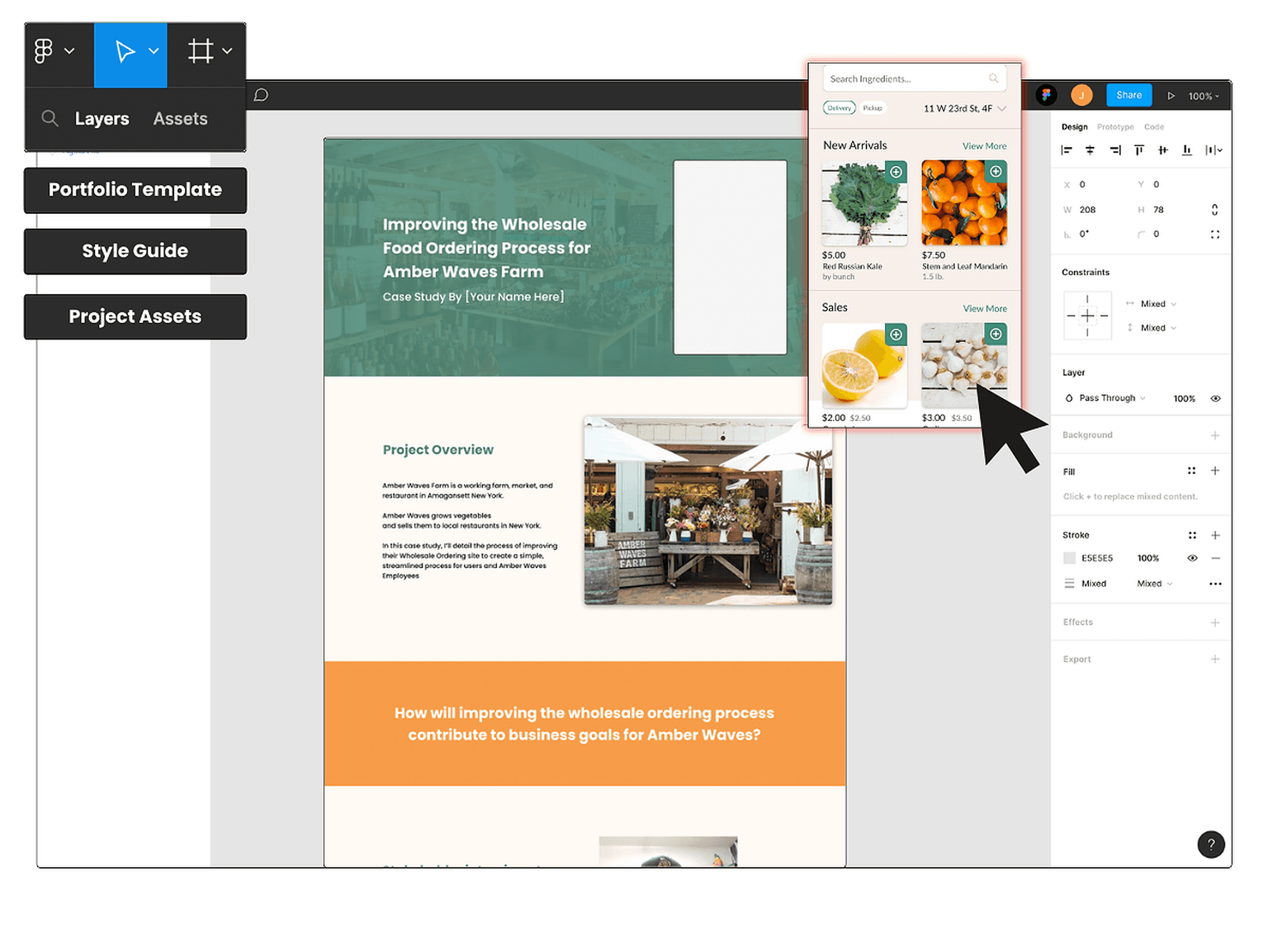
Task: Add a Background with plus icon
Action: 1215,435
